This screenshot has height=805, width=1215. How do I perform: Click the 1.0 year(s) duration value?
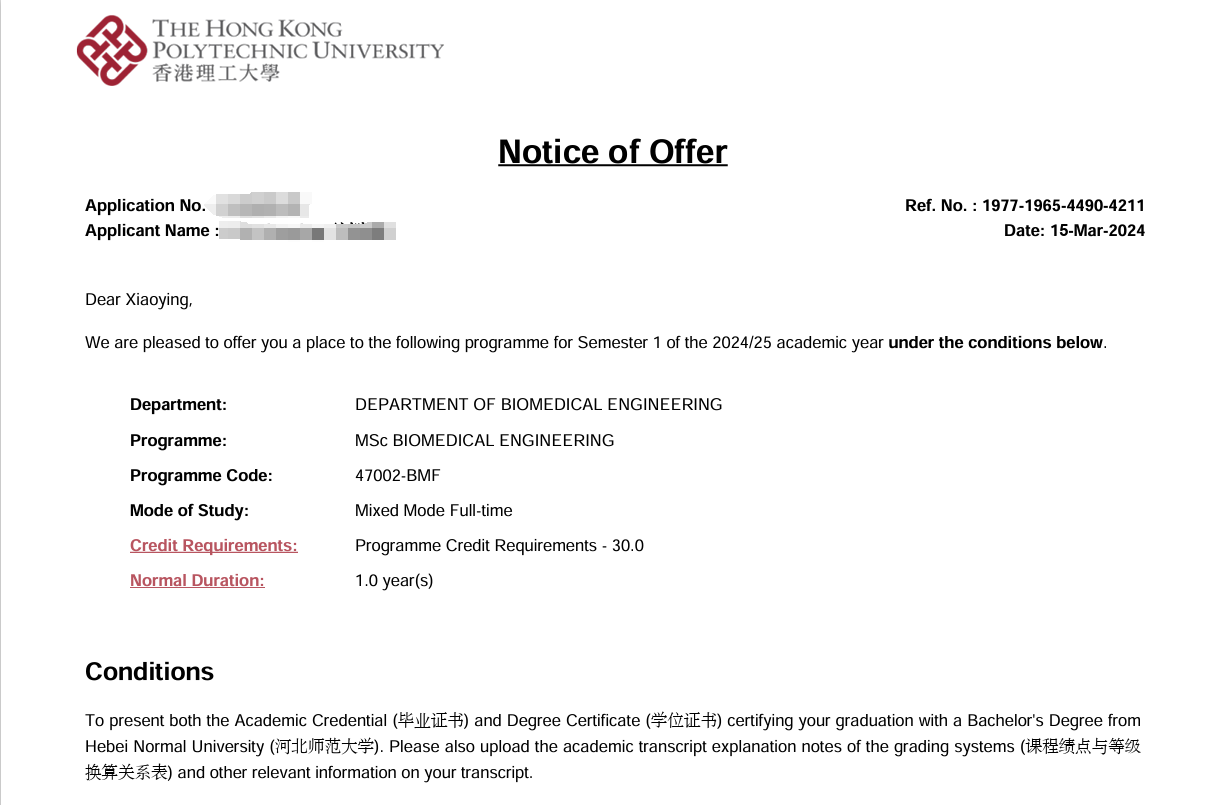[394, 580]
